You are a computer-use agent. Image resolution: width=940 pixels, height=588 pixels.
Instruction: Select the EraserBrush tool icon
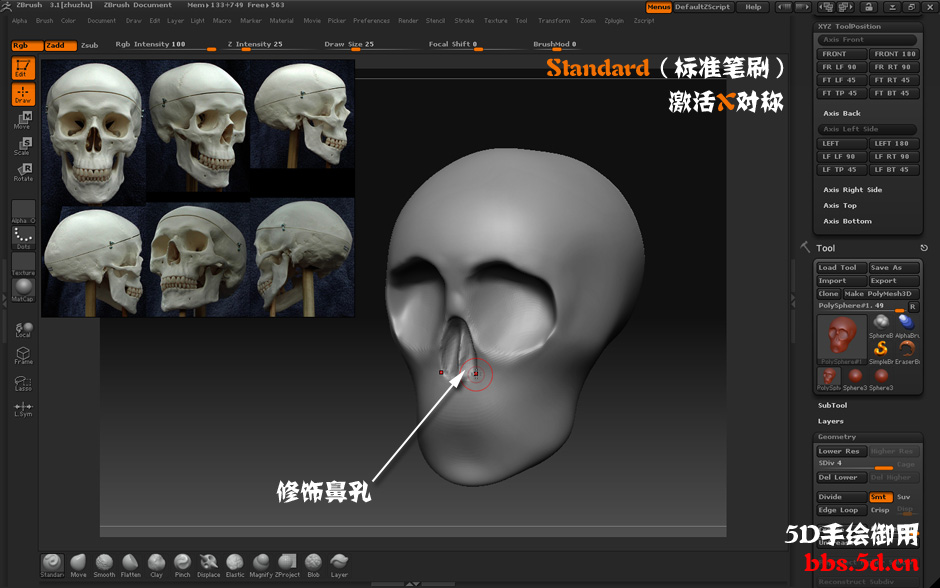907,352
